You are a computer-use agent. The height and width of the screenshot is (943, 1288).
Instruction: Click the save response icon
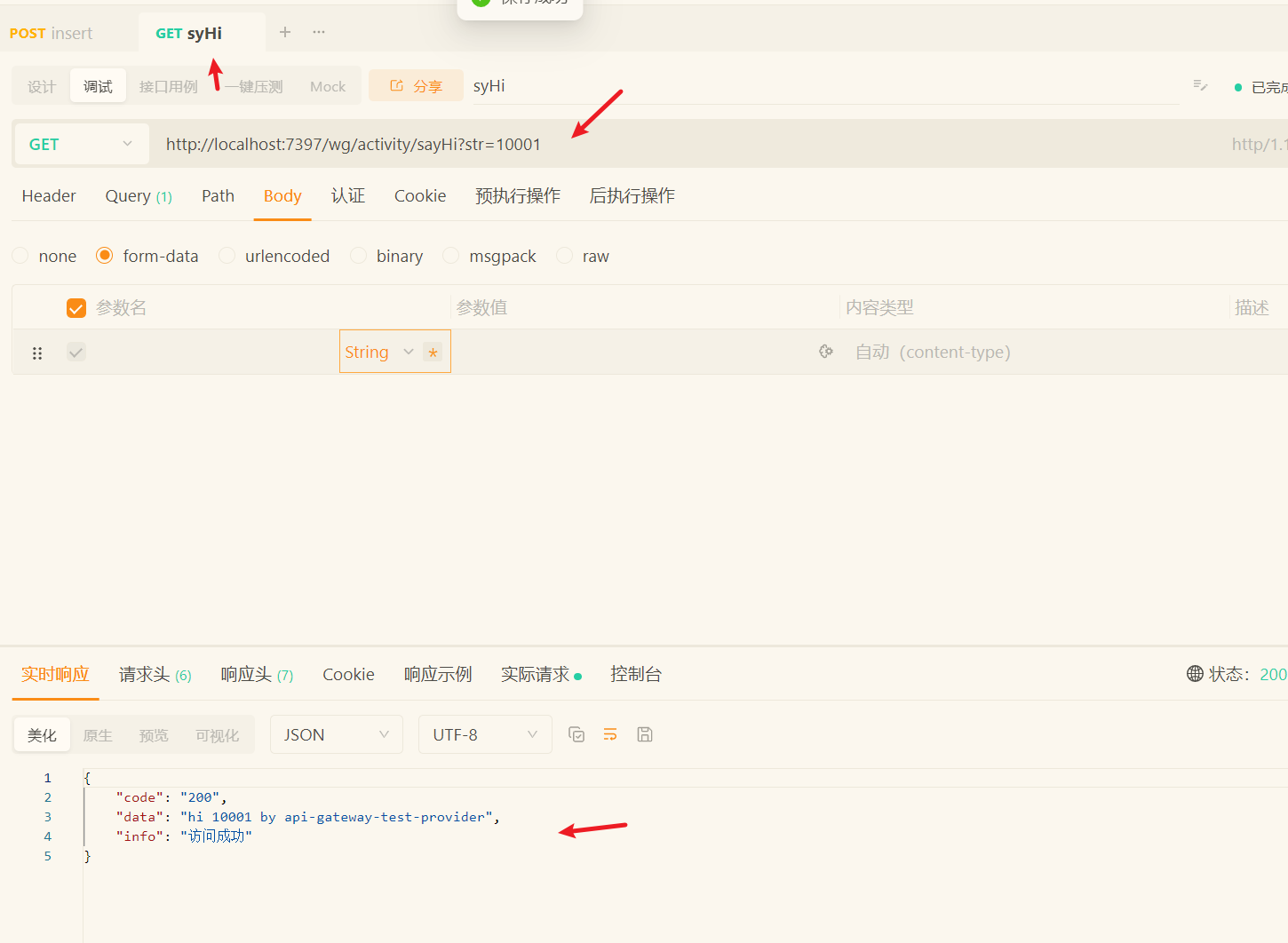[x=645, y=734]
